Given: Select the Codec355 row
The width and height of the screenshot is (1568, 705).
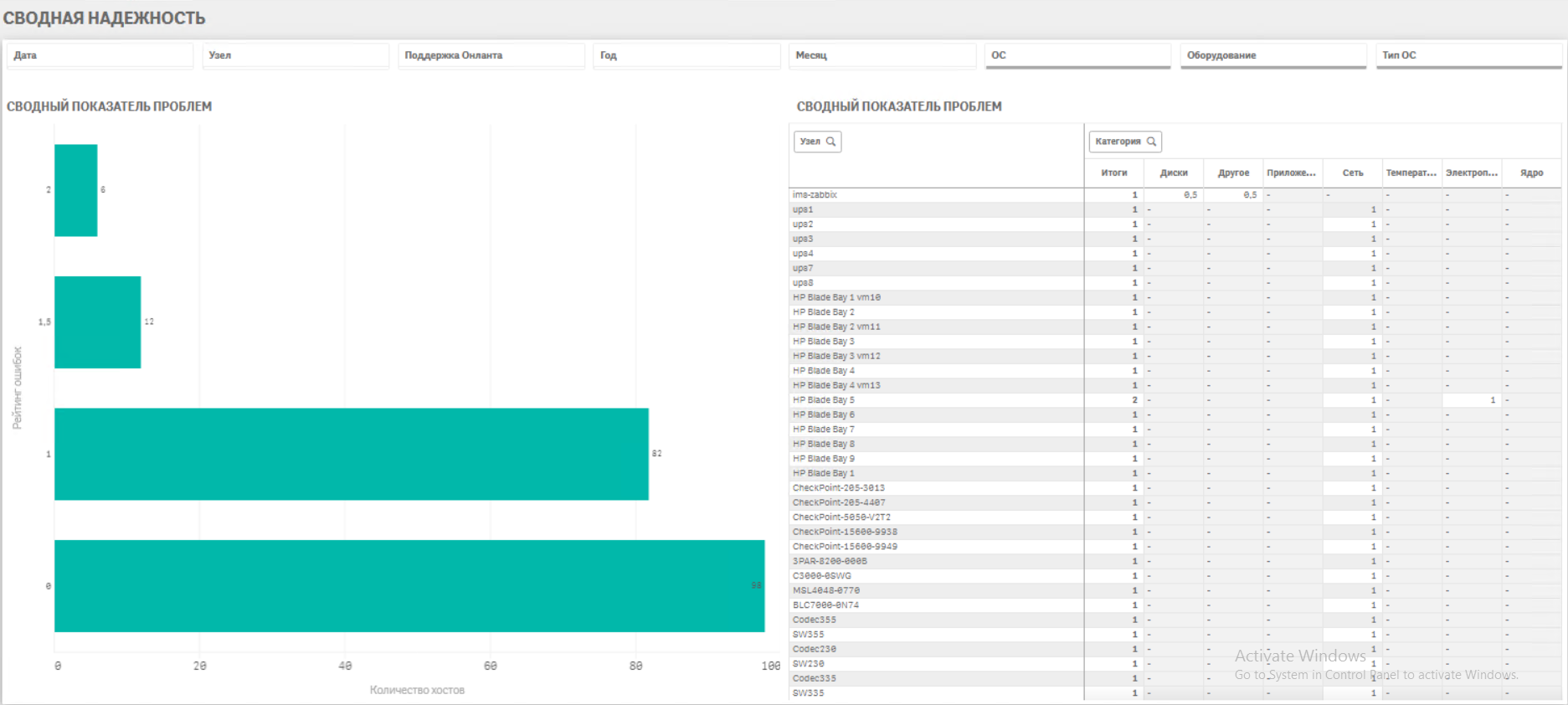Looking at the screenshot, I should coord(936,620).
